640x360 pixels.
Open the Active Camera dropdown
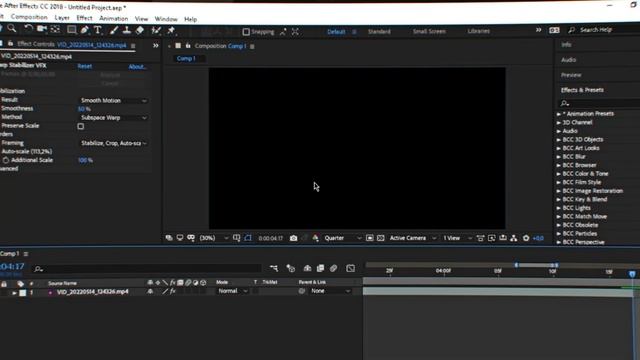(x=412, y=238)
